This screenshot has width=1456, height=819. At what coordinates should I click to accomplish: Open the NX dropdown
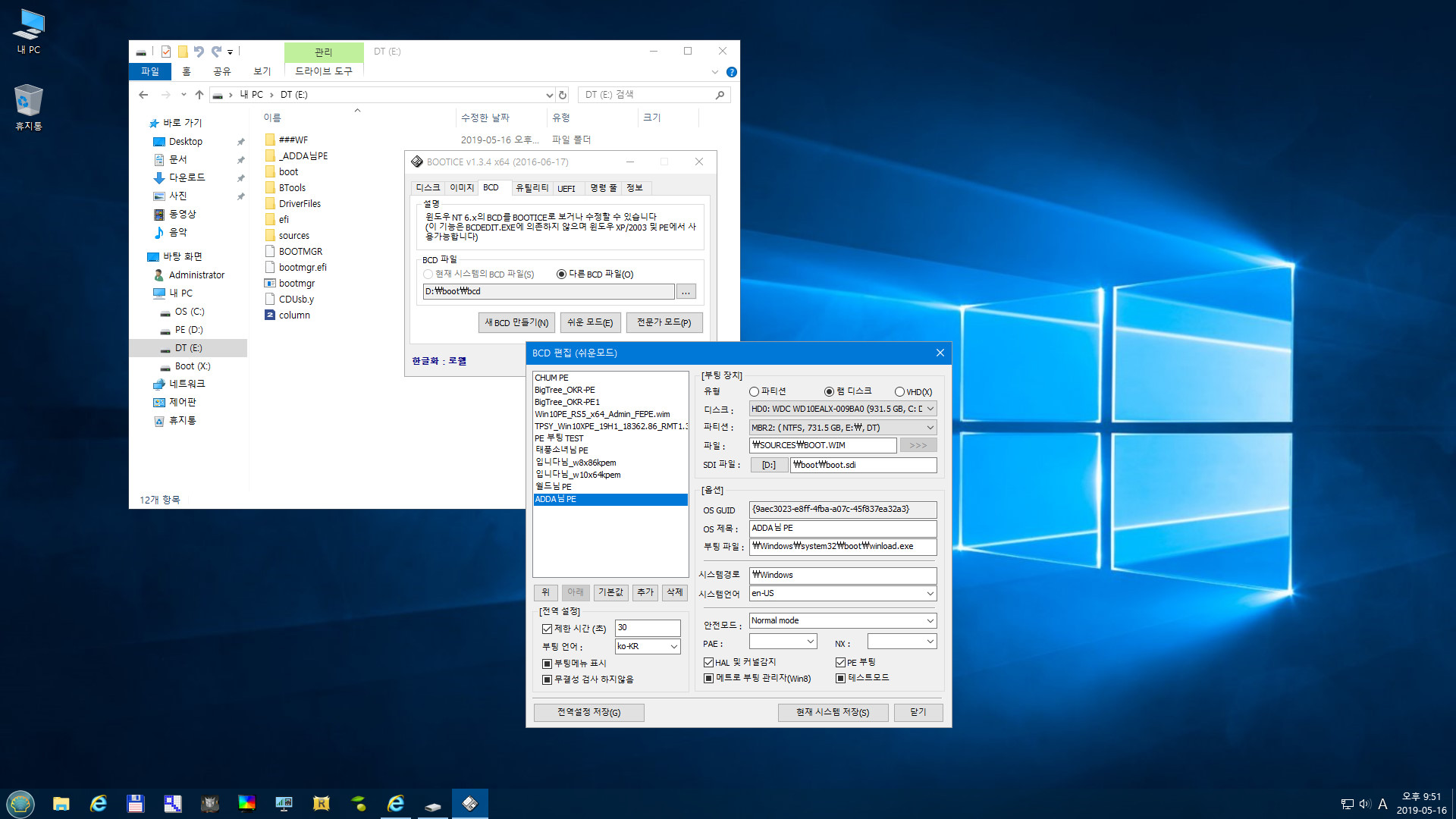[902, 642]
